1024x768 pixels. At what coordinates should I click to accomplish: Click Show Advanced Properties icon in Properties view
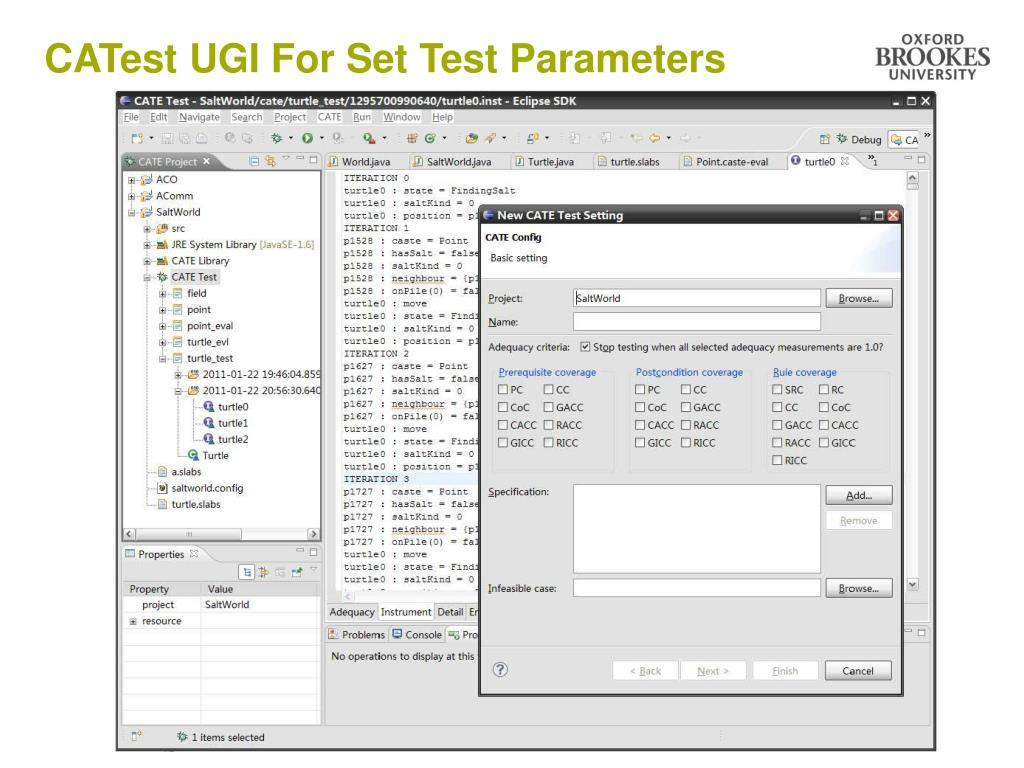coord(263,573)
